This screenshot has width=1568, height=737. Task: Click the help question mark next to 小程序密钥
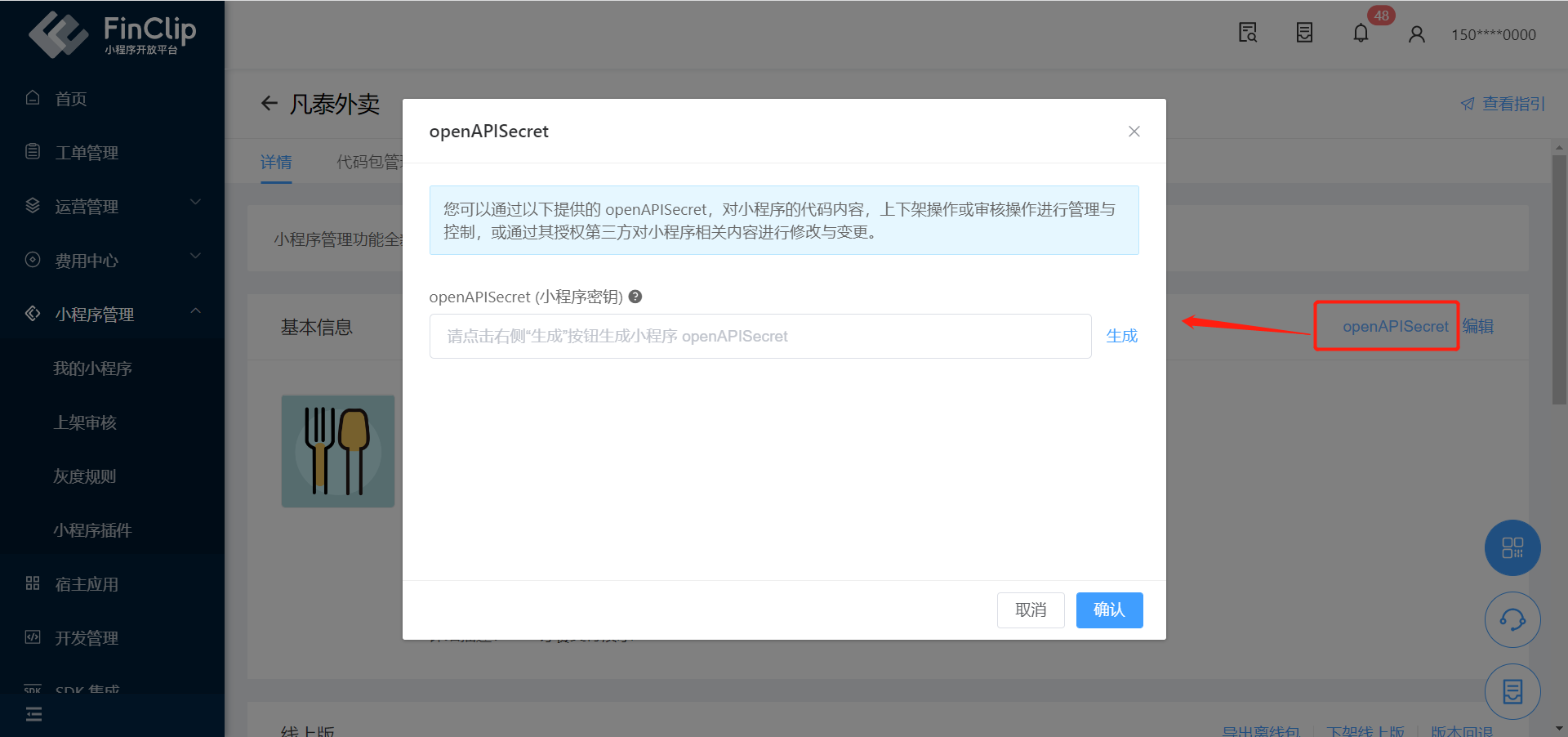[x=635, y=297]
